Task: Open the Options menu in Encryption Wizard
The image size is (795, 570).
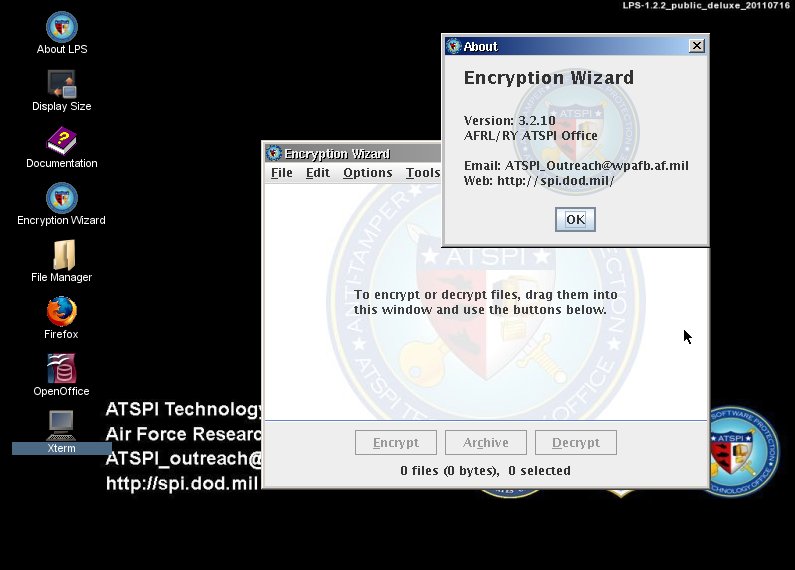Action: 368,173
